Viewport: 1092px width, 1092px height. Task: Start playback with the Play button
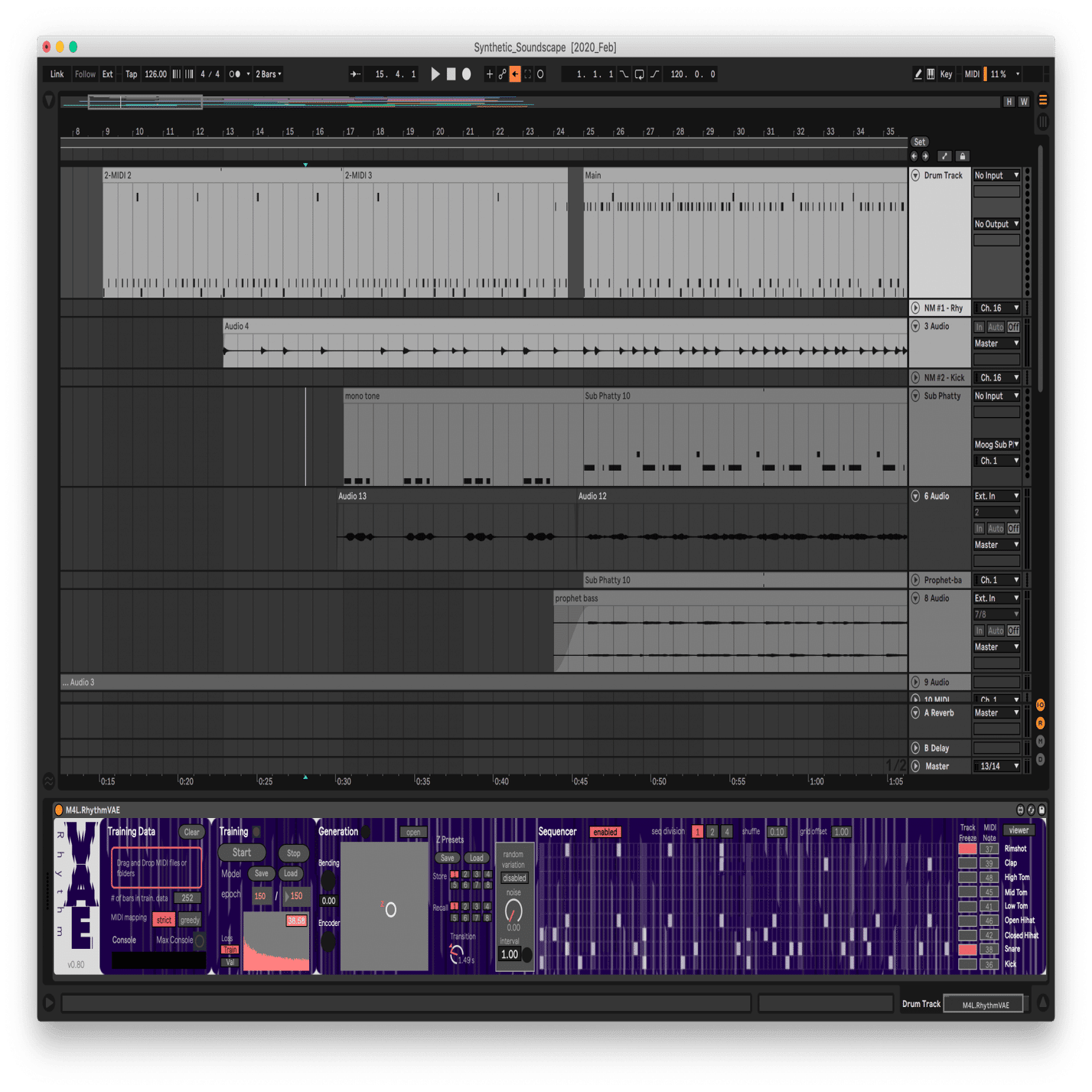[x=435, y=74]
